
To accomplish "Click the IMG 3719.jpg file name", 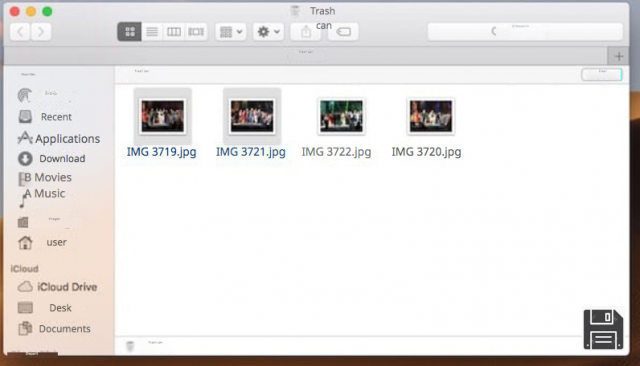I will pyautogui.click(x=162, y=152).
